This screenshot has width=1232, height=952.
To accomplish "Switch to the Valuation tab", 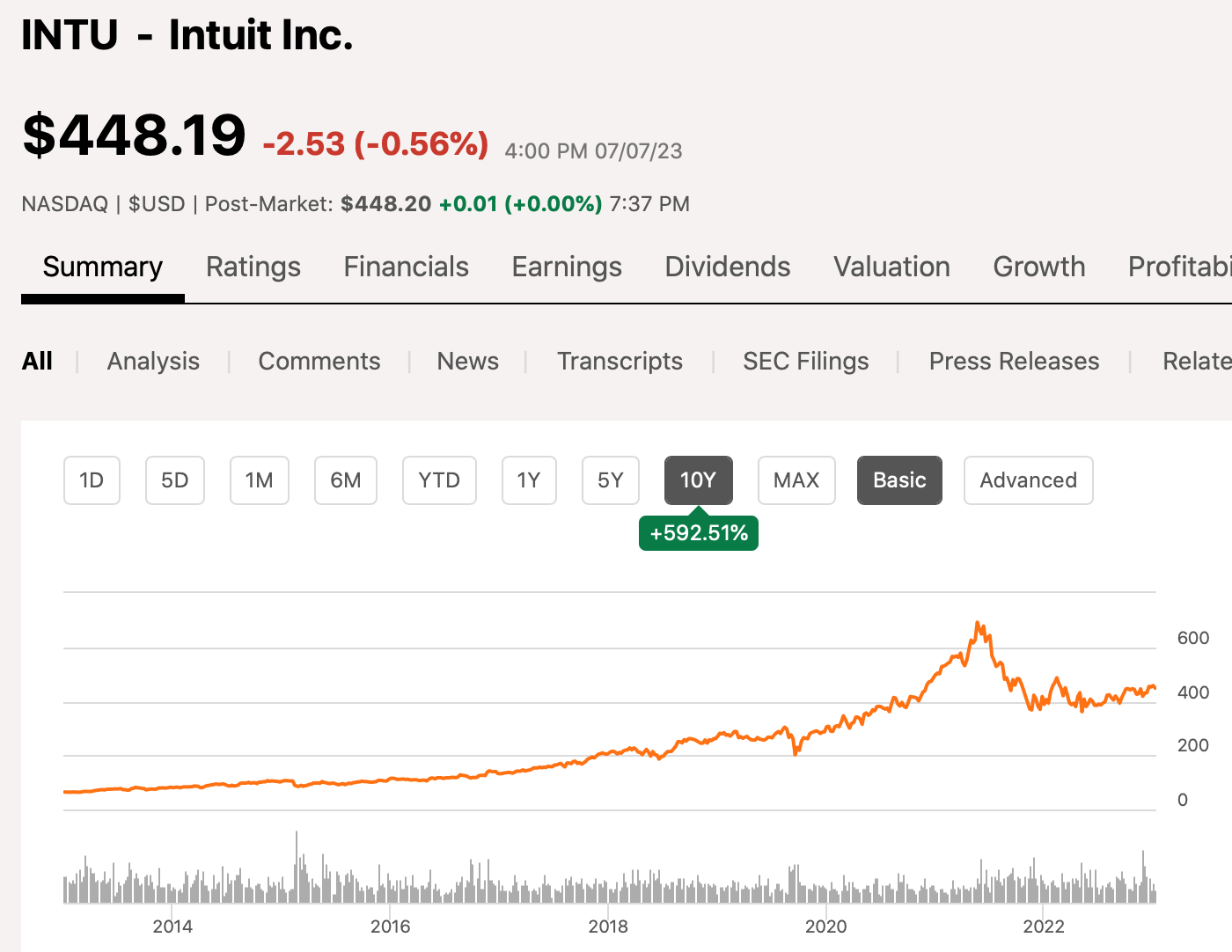I will click(x=891, y=267).
